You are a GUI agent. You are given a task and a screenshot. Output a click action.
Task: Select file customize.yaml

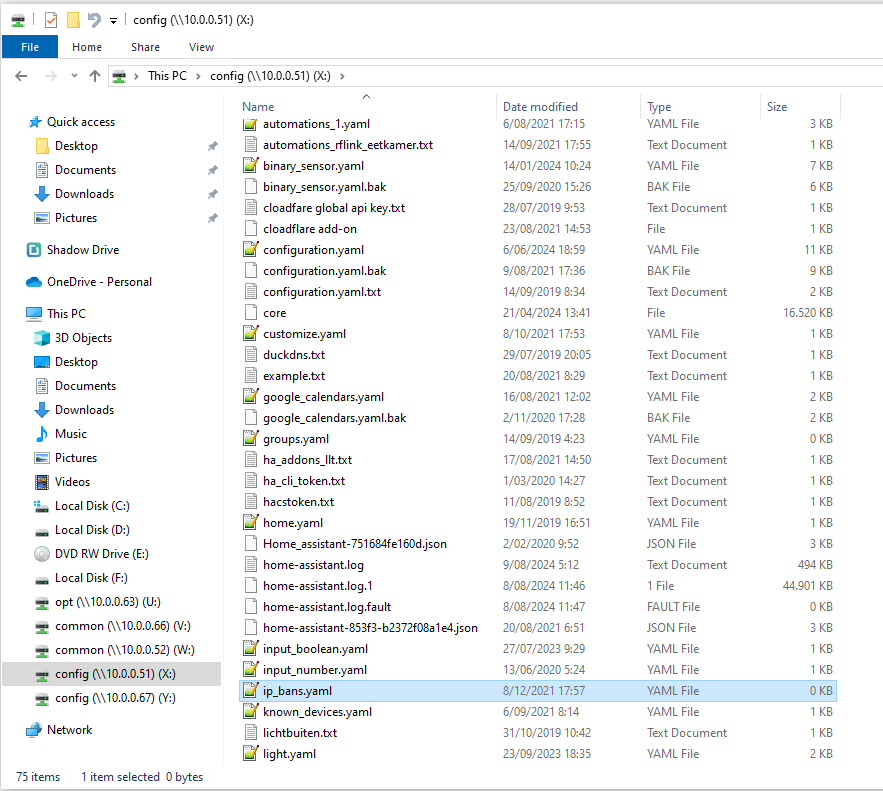[x=305, y=334]
